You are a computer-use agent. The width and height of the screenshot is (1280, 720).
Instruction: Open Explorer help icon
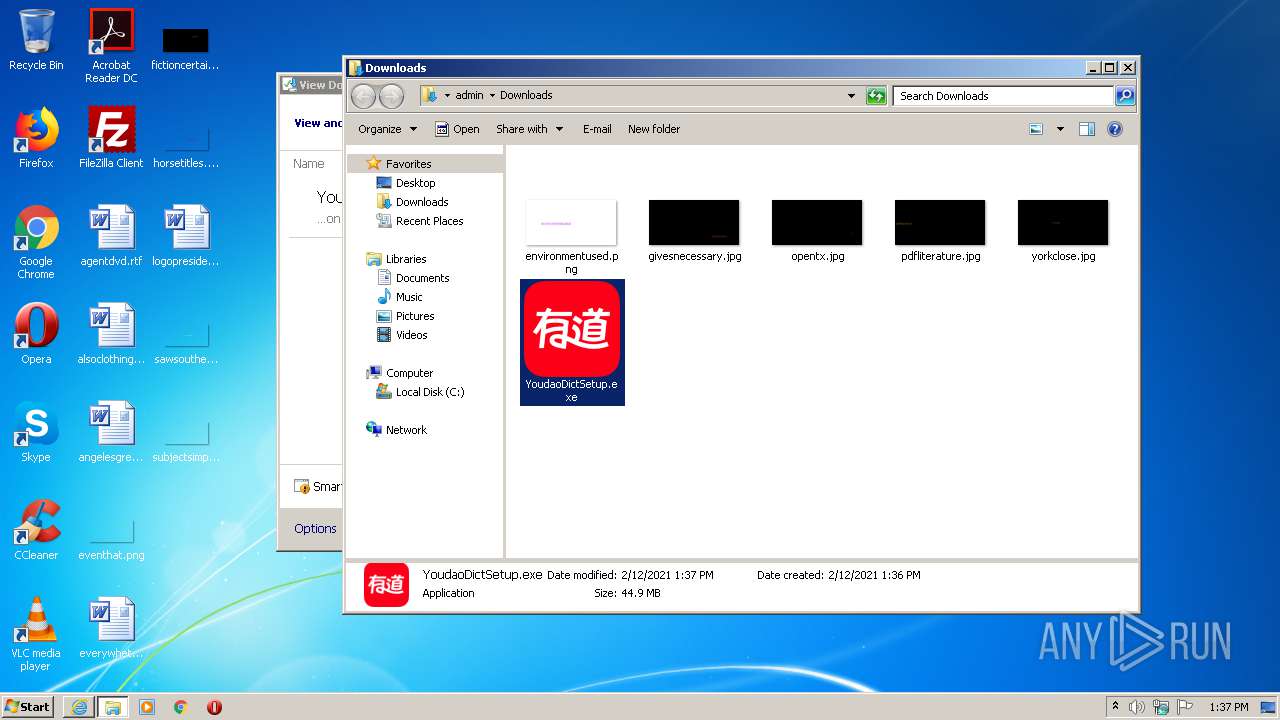tap(1115, 129)
